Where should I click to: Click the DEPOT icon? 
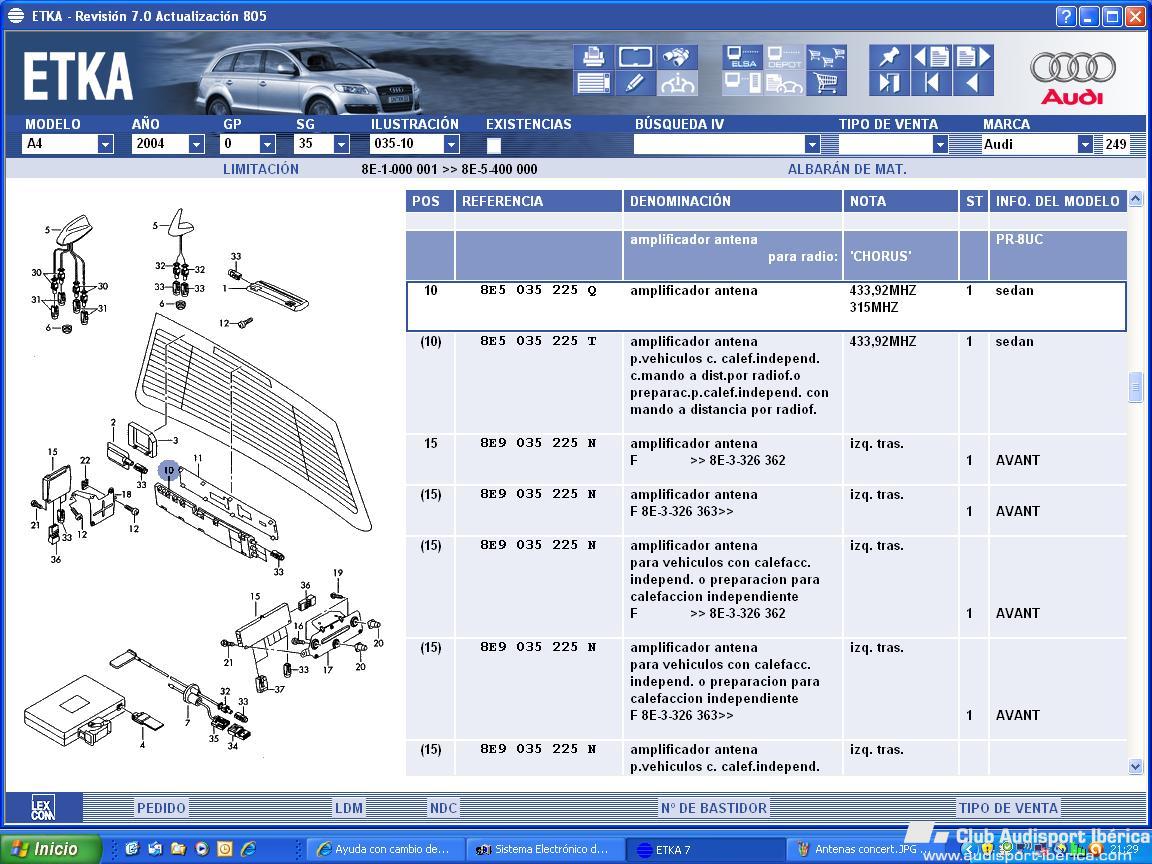tap(784, 57)
